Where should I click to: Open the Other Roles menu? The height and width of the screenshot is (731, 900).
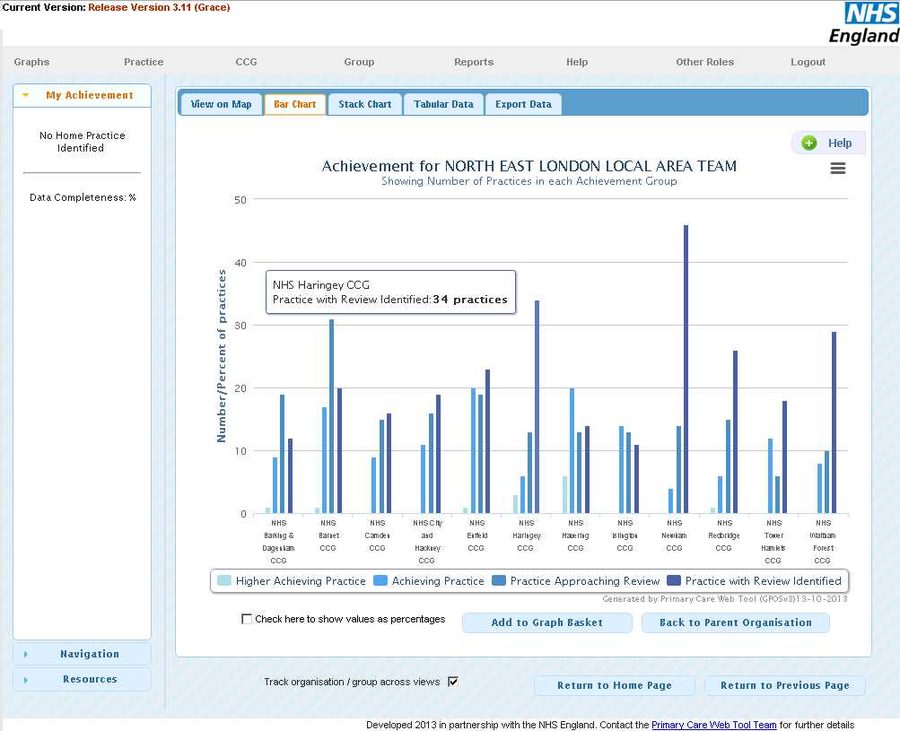click(705, 62)
